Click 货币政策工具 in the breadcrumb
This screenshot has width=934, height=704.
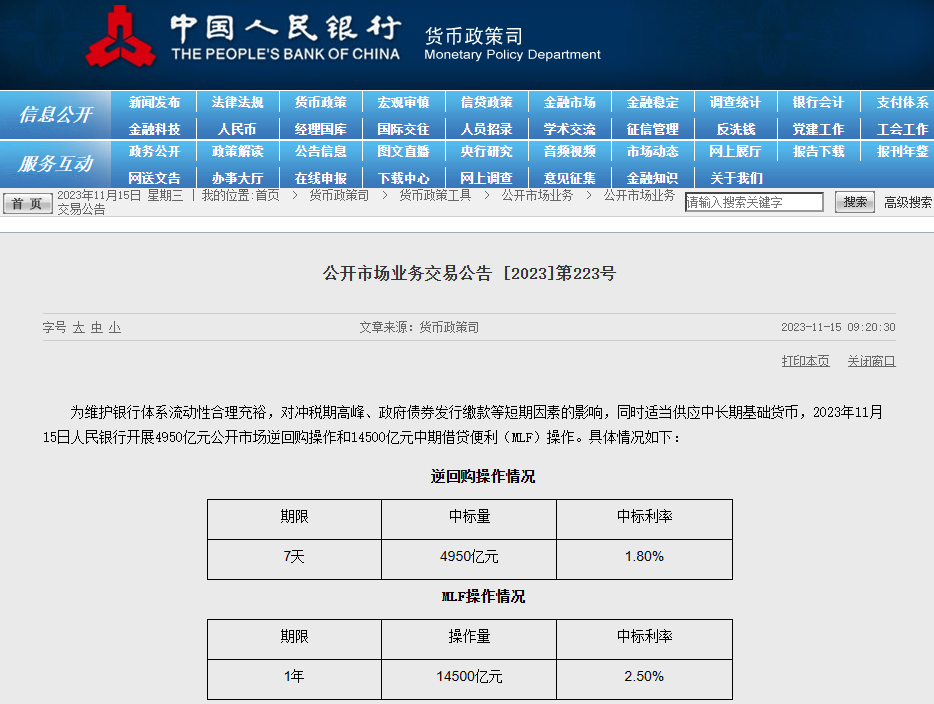[x=435, y=195]
